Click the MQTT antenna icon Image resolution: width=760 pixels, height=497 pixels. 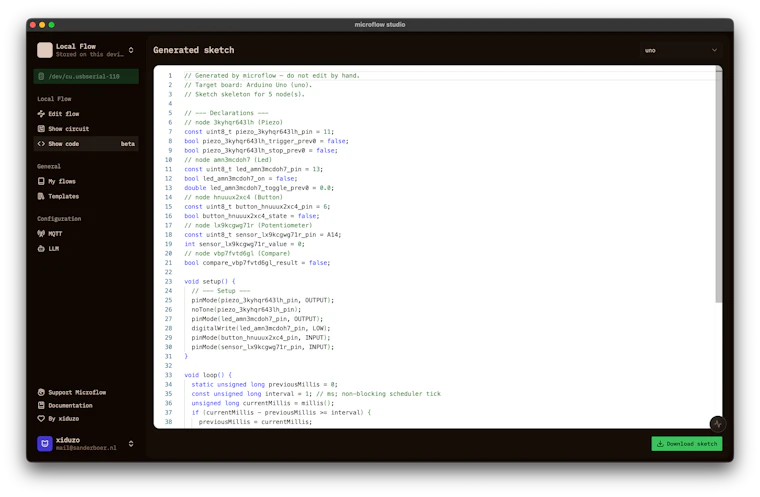point(41,234)
